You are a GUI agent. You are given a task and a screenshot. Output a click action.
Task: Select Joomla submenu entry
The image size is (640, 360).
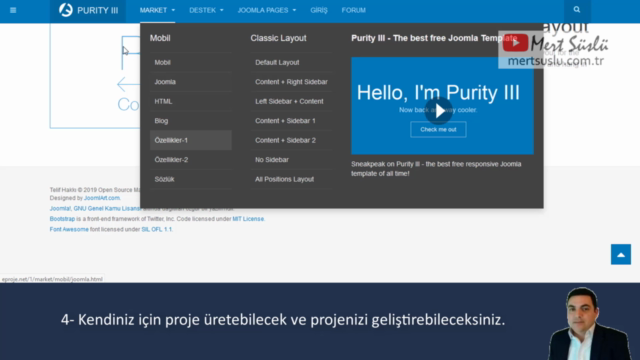coord(191,82)
